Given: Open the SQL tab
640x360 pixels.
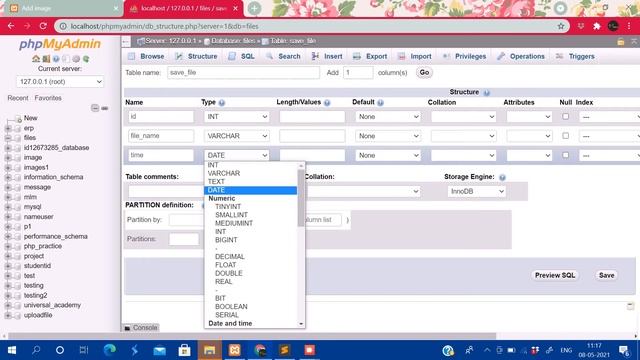Looking at the screenshot, I should click(x=241, y=56).
